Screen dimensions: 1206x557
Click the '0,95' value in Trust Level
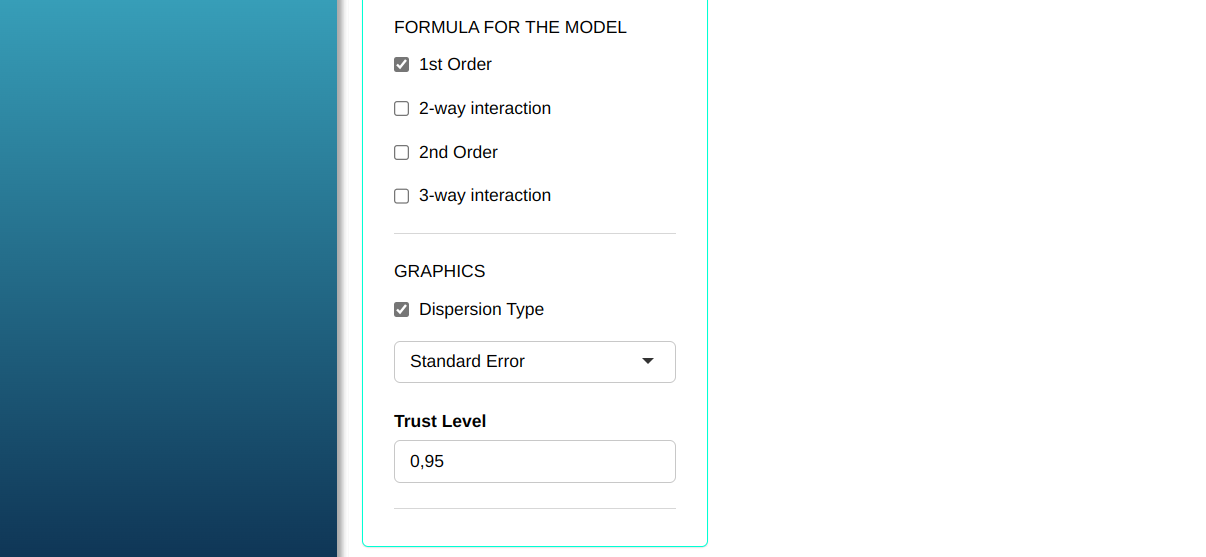coord(427,462)
